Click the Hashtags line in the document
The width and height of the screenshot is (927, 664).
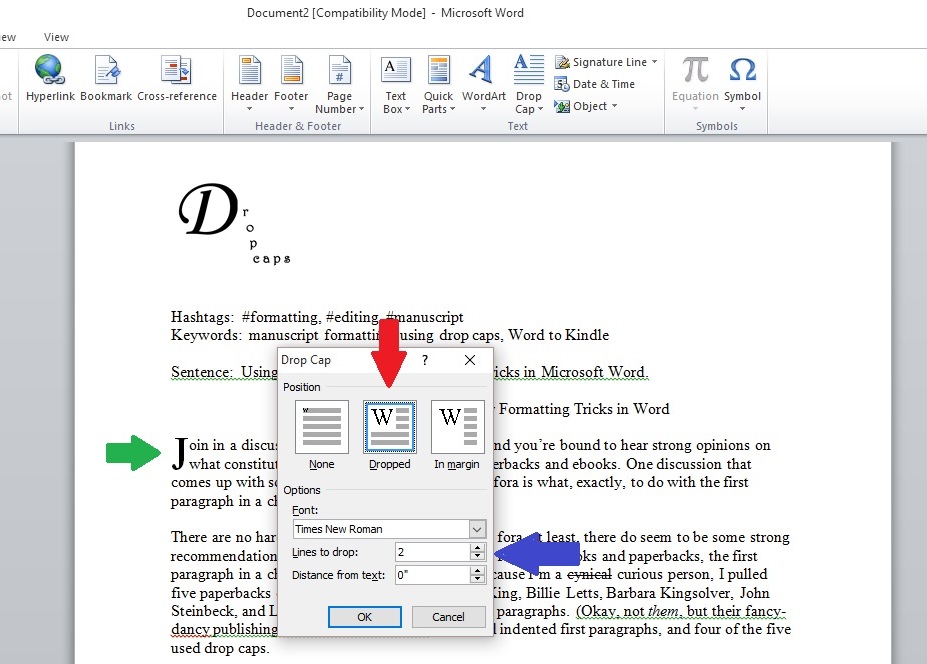(x=317, y=317)
